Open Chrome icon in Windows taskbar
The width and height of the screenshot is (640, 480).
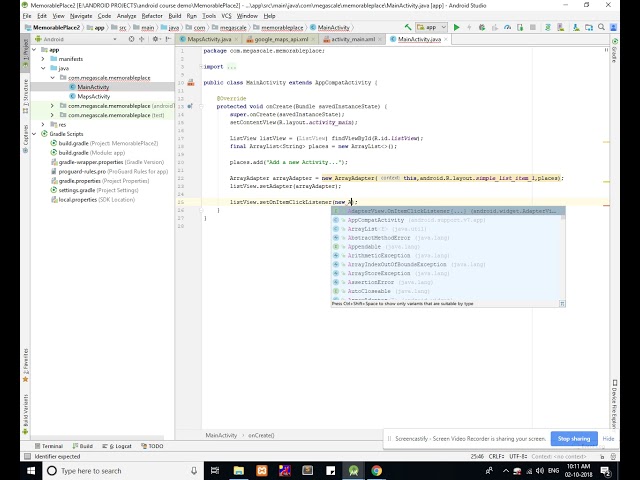[376, 471]
